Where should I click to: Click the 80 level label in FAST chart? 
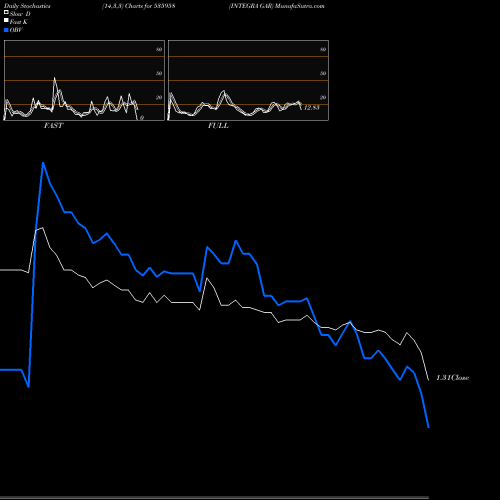click(x=159, y=49)
